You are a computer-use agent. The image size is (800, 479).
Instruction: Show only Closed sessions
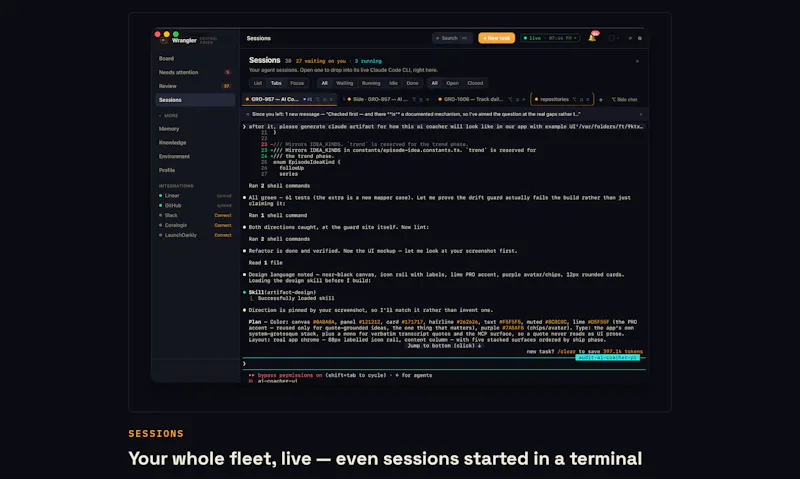click(475, 83)
